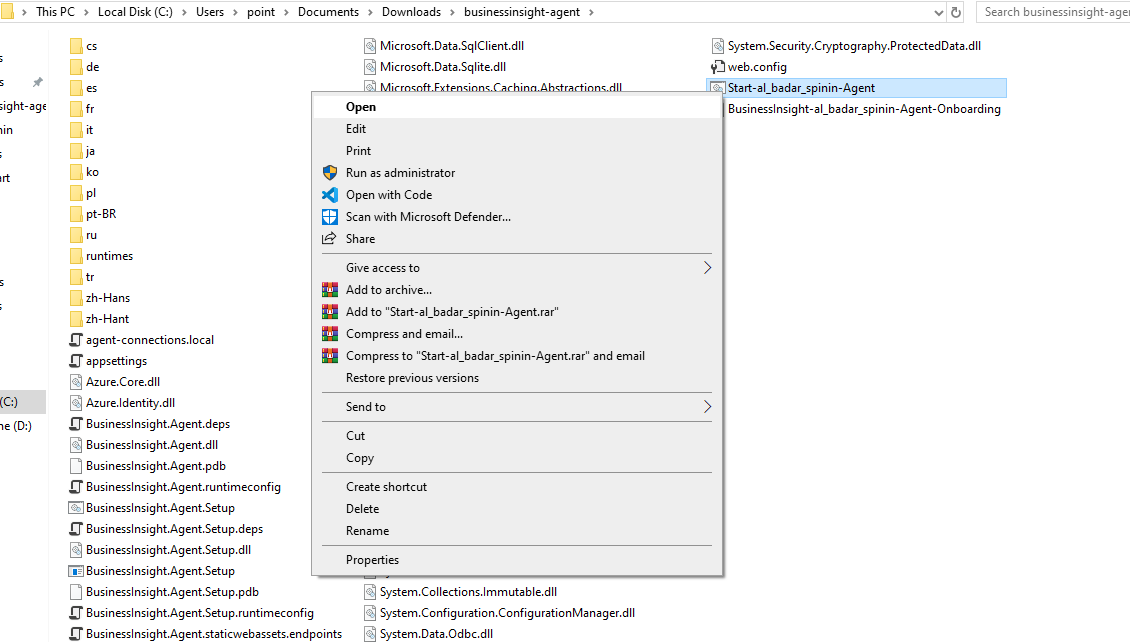
Task: Click the BusinessInsight.Agent.pdb file icon
Action: [x=76, y=466]
